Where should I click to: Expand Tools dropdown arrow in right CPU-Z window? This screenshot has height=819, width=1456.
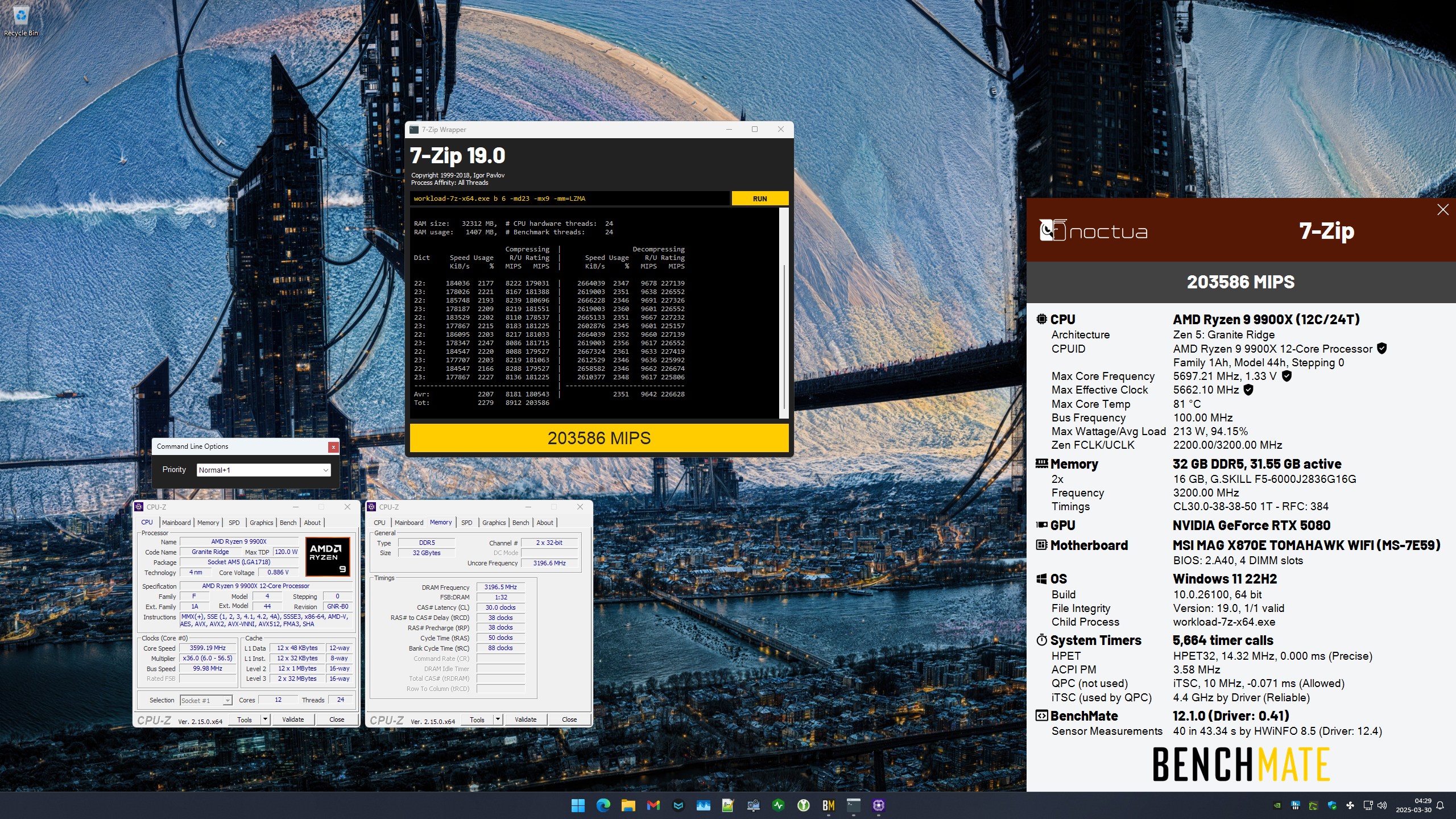pos(497,719)
